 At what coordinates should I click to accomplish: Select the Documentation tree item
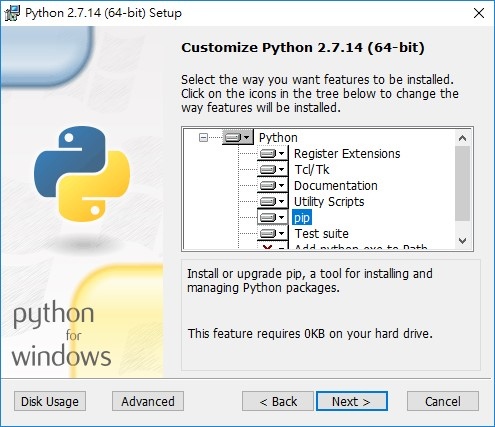(336, 186)
